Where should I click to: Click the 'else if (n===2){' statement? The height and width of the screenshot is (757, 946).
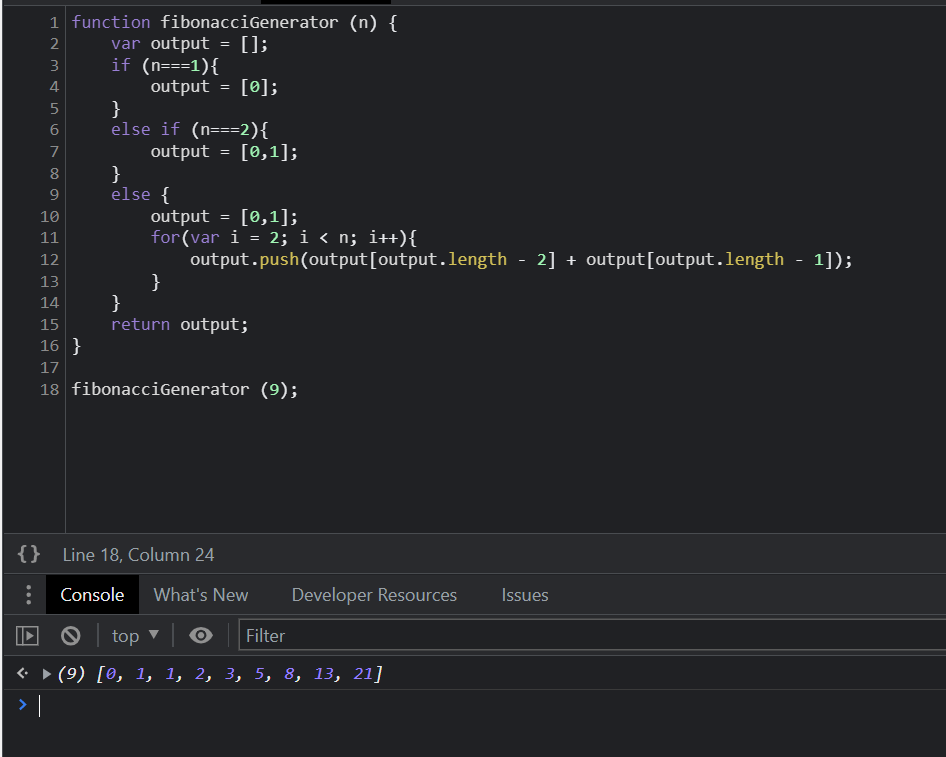tap(189, 130)
